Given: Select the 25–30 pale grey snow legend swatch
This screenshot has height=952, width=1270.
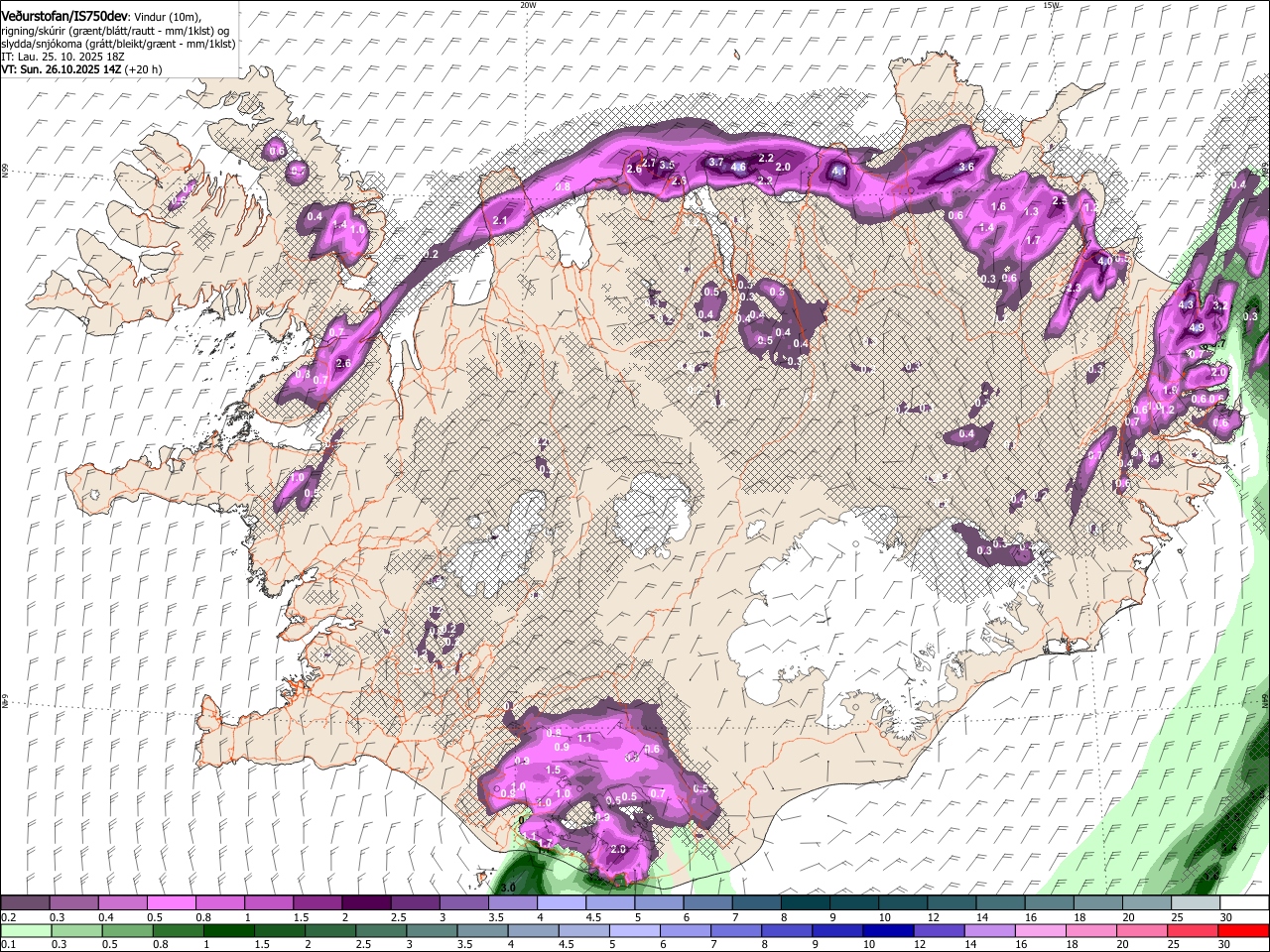Looking at the screenshot, I should [1195, 902].
